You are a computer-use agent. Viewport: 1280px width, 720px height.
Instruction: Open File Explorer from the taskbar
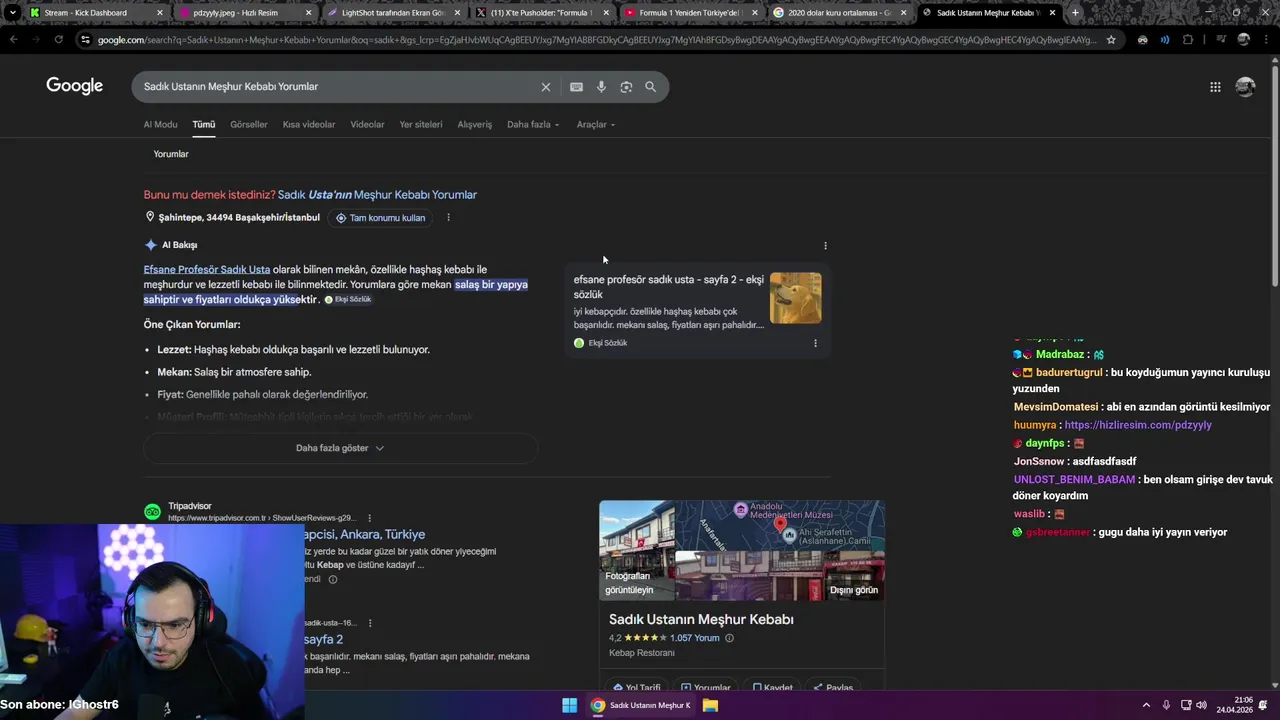point(710,705)
